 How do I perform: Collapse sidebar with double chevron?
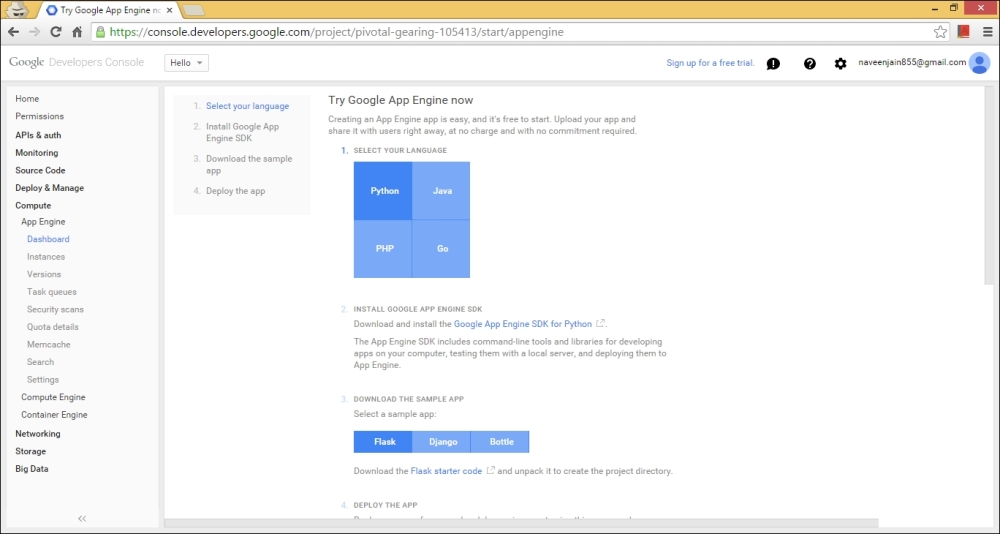[82, 519]
